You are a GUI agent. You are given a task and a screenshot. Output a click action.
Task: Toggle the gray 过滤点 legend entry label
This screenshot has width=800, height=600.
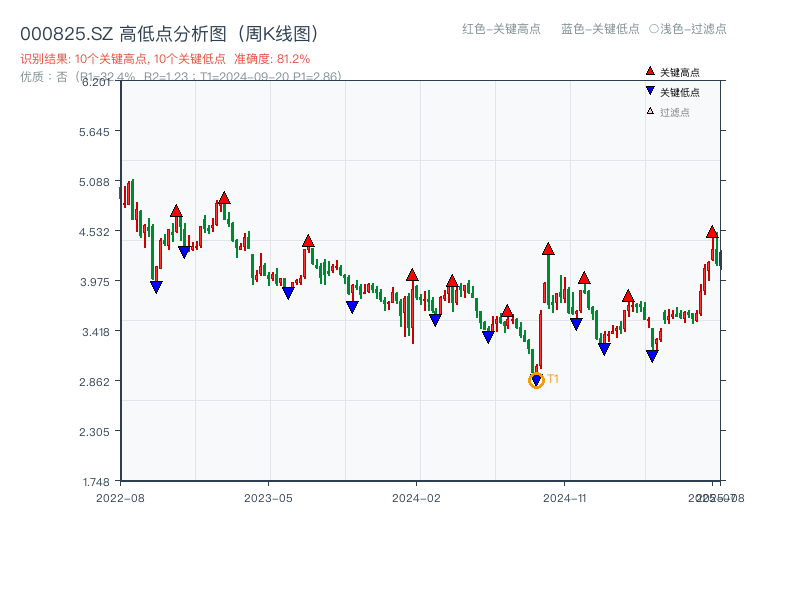coord(675,112)
